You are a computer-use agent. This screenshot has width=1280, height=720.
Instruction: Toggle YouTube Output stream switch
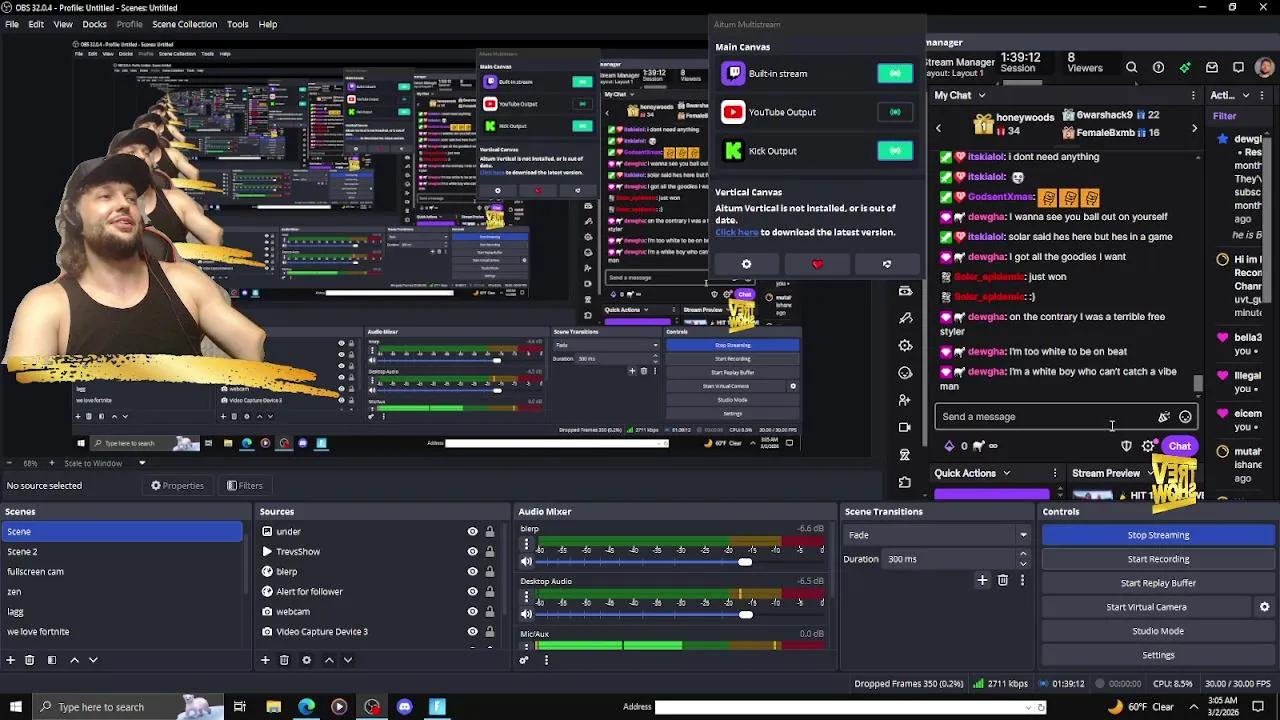click(895, 112)
